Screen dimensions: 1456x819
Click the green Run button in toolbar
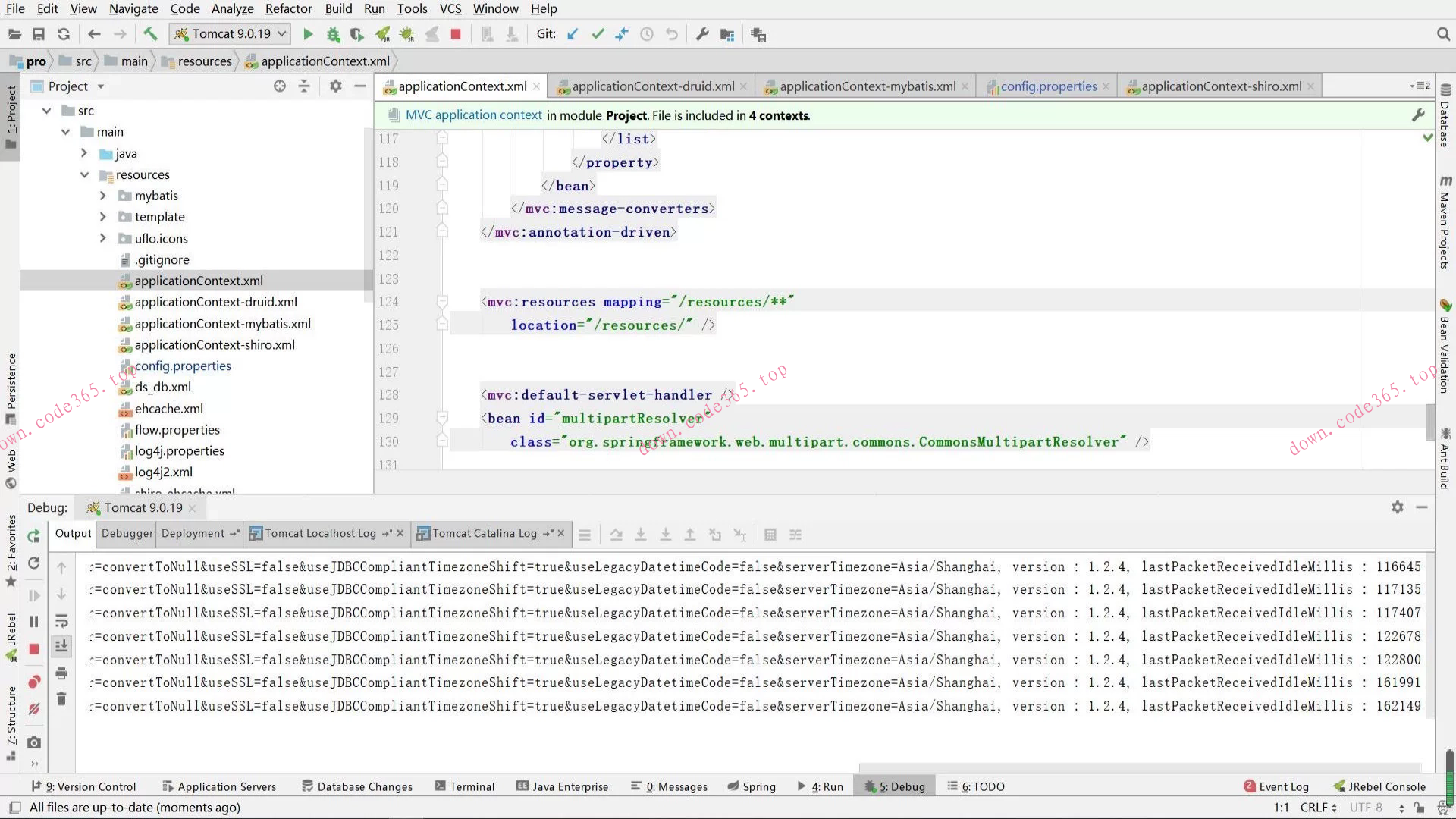[x=308, y=34]
